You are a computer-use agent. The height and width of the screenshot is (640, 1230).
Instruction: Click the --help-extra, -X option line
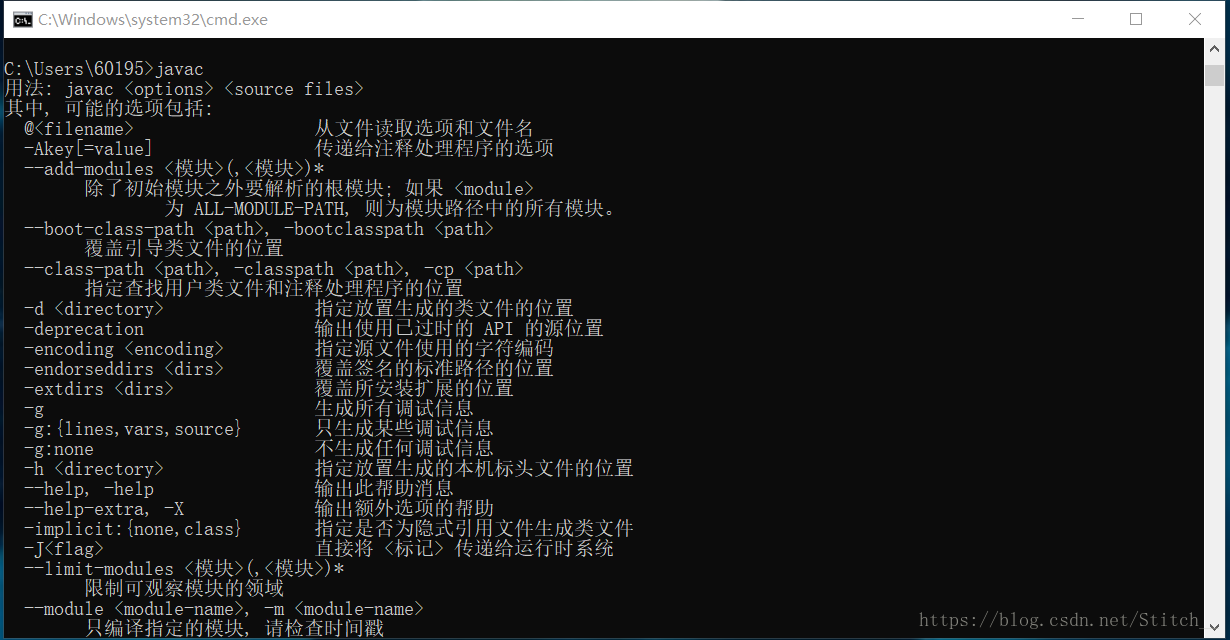259,509
